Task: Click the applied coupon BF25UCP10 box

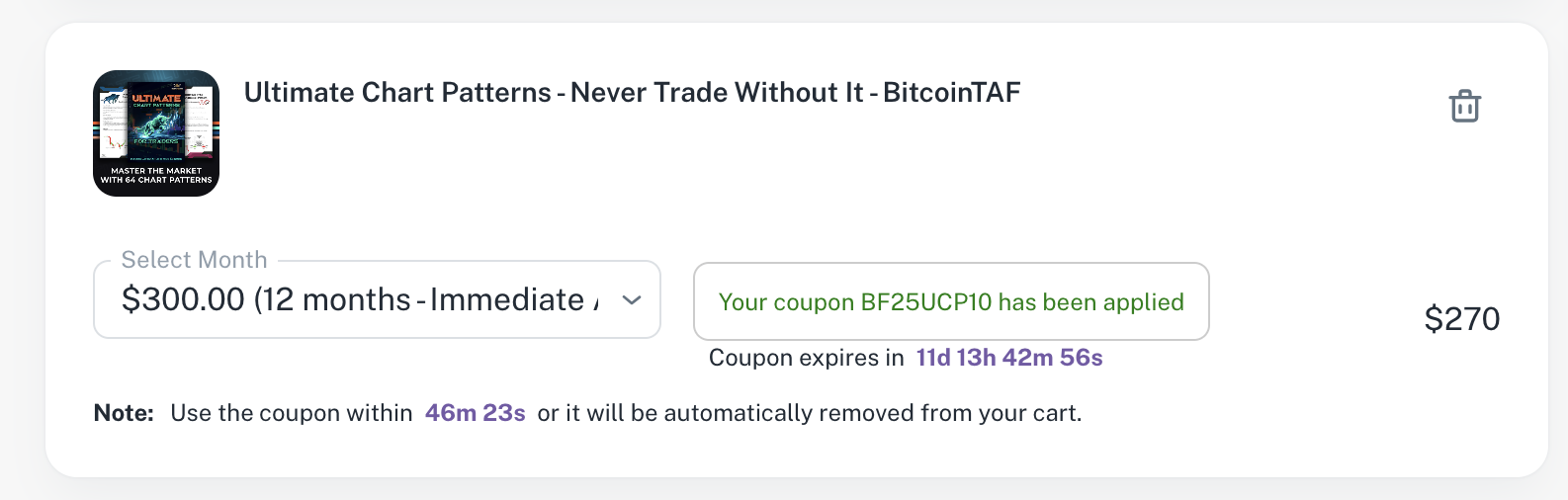Action: click(951, 301)
